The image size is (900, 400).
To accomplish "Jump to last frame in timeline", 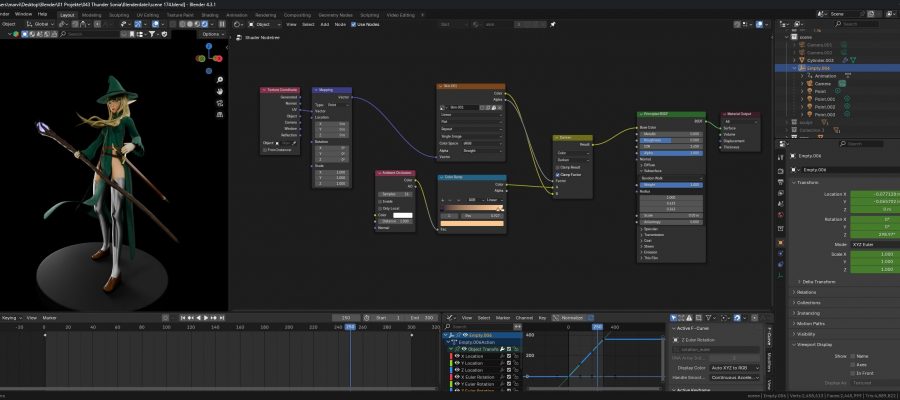I will click(x=222, y=317).
